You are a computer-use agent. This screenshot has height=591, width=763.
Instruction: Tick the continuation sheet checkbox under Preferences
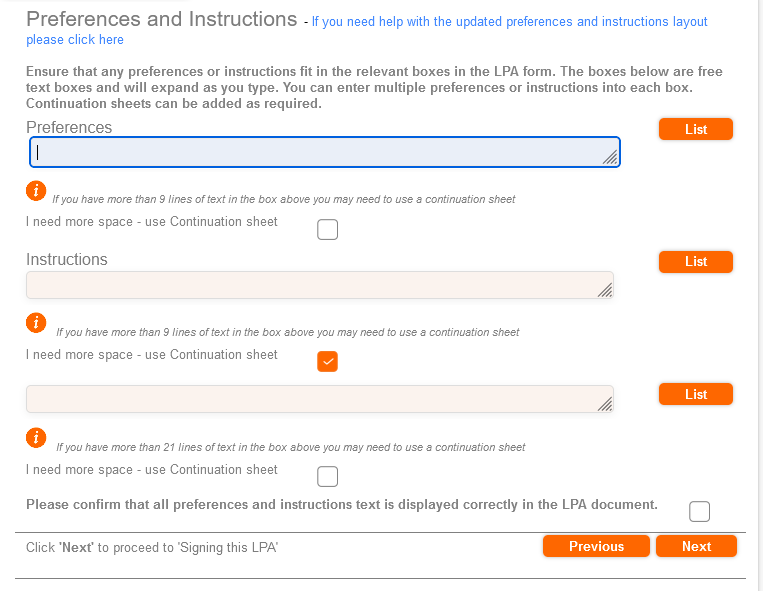[x=327, y=230]
